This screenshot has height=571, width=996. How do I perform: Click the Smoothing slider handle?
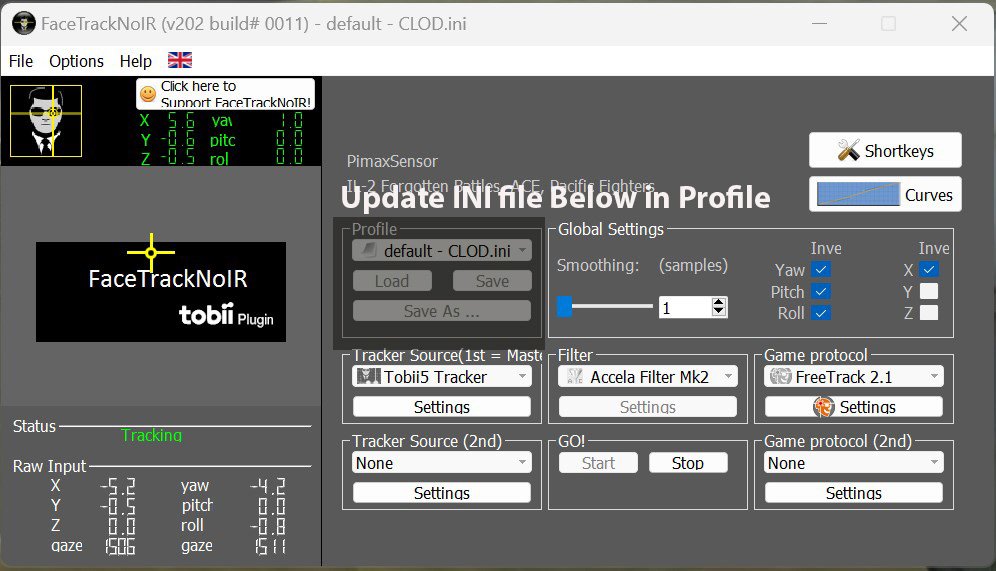[565, 306]
